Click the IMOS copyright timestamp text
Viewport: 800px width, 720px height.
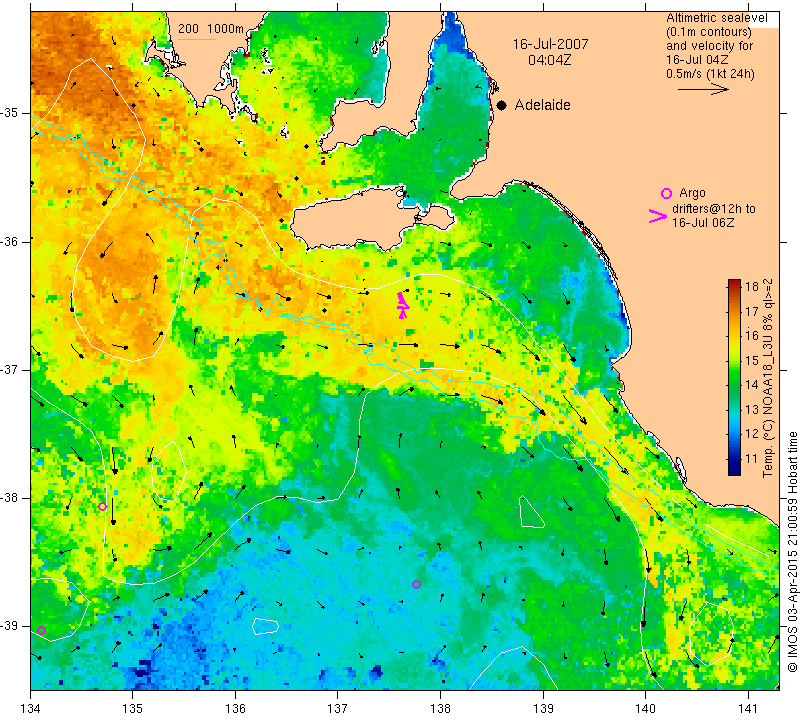point(792,551)
